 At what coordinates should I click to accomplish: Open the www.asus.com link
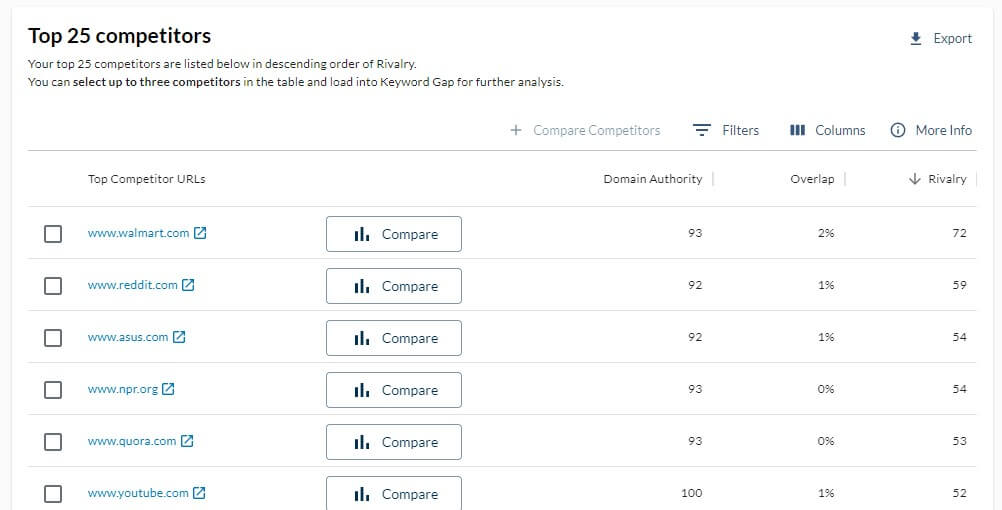(x=128, y=337)
